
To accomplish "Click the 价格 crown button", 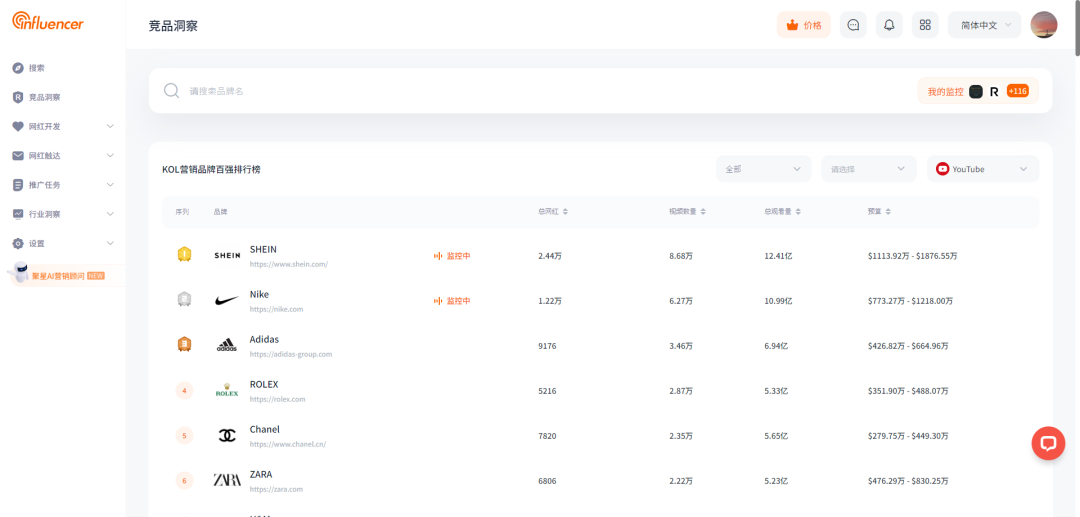I will 804,25.
